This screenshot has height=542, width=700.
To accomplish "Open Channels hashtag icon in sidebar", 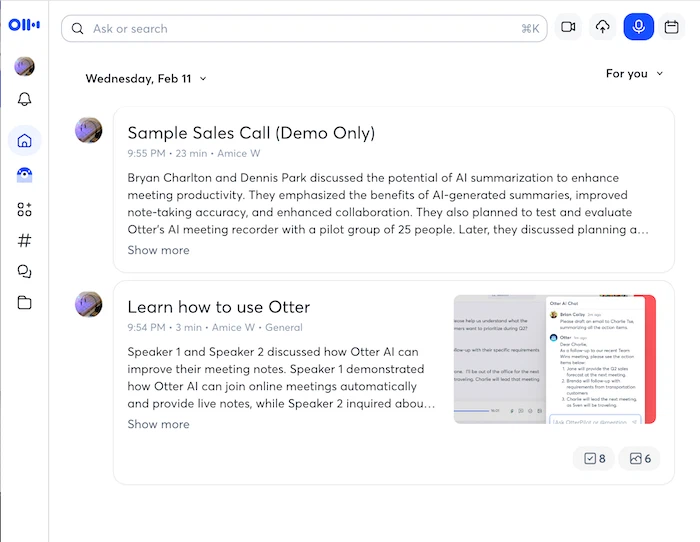I will (25, 240).
